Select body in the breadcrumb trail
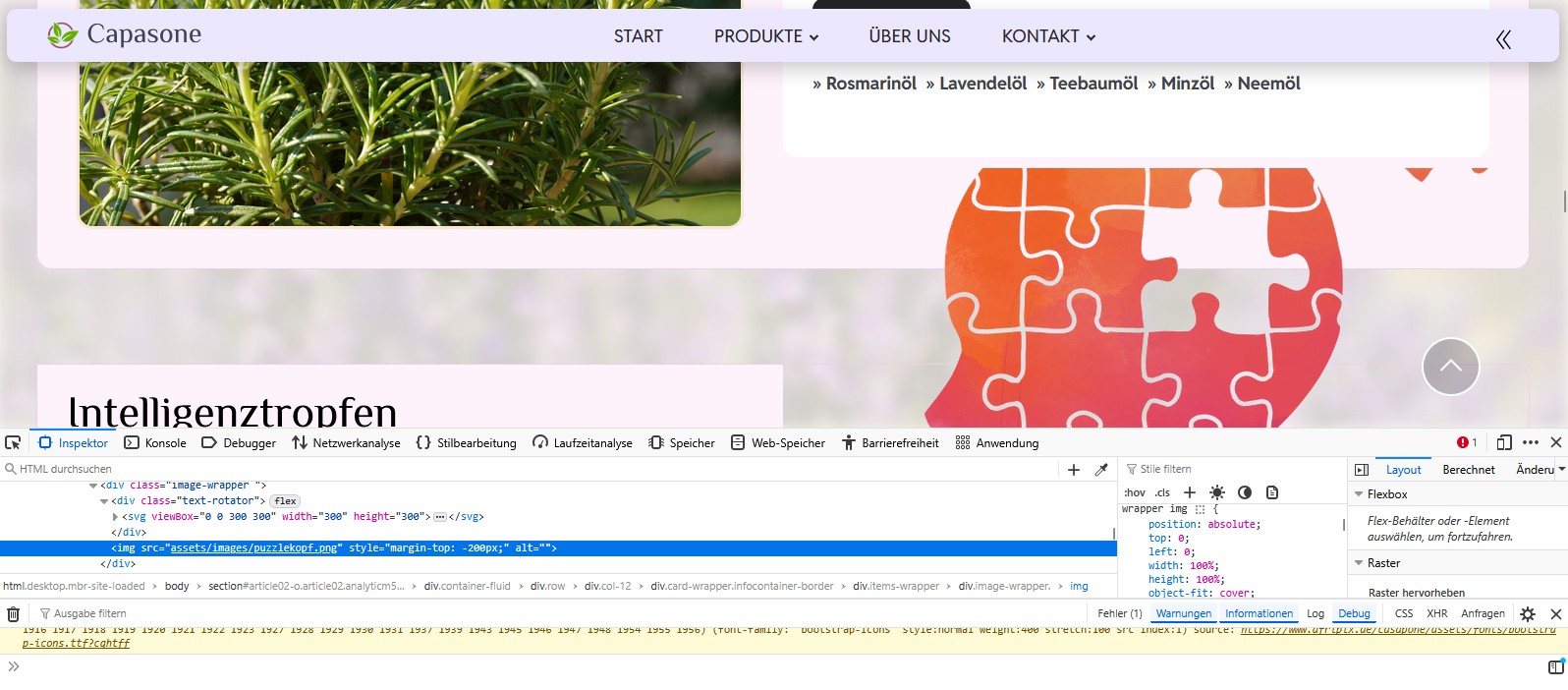Screen dimensions: 1568x690 tap(177, 586)
